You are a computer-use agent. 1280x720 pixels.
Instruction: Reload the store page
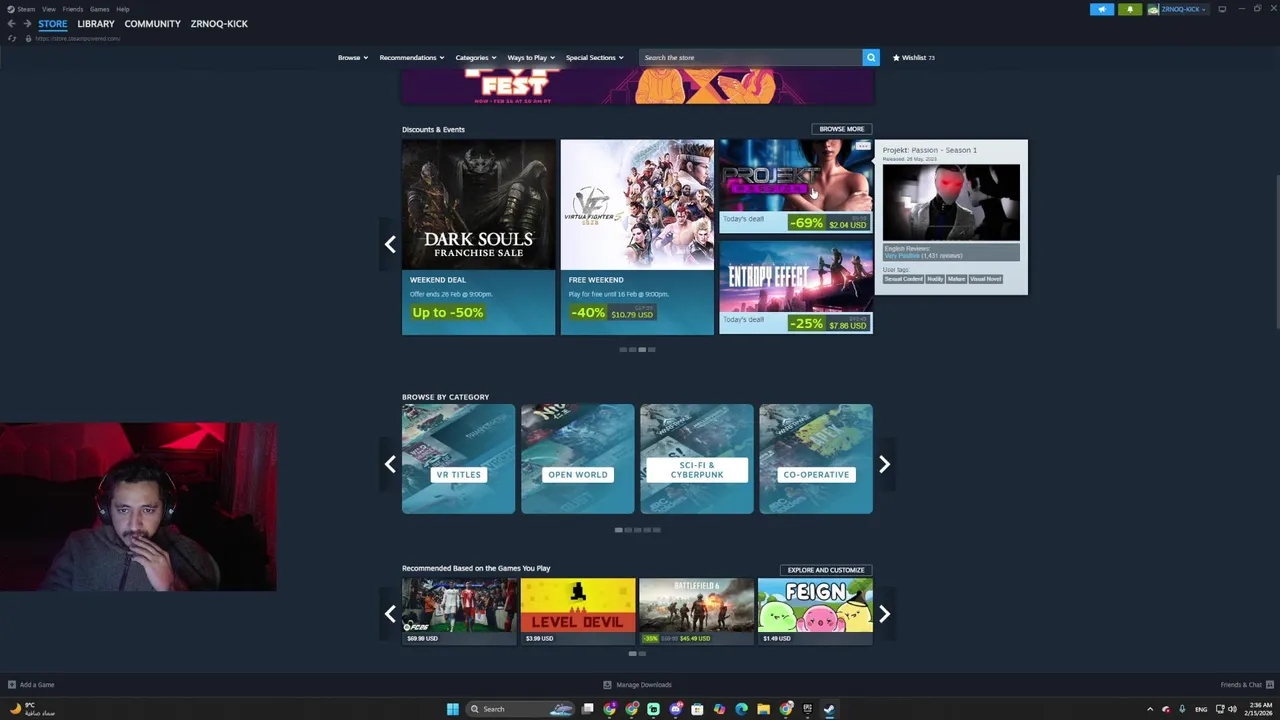12,38
